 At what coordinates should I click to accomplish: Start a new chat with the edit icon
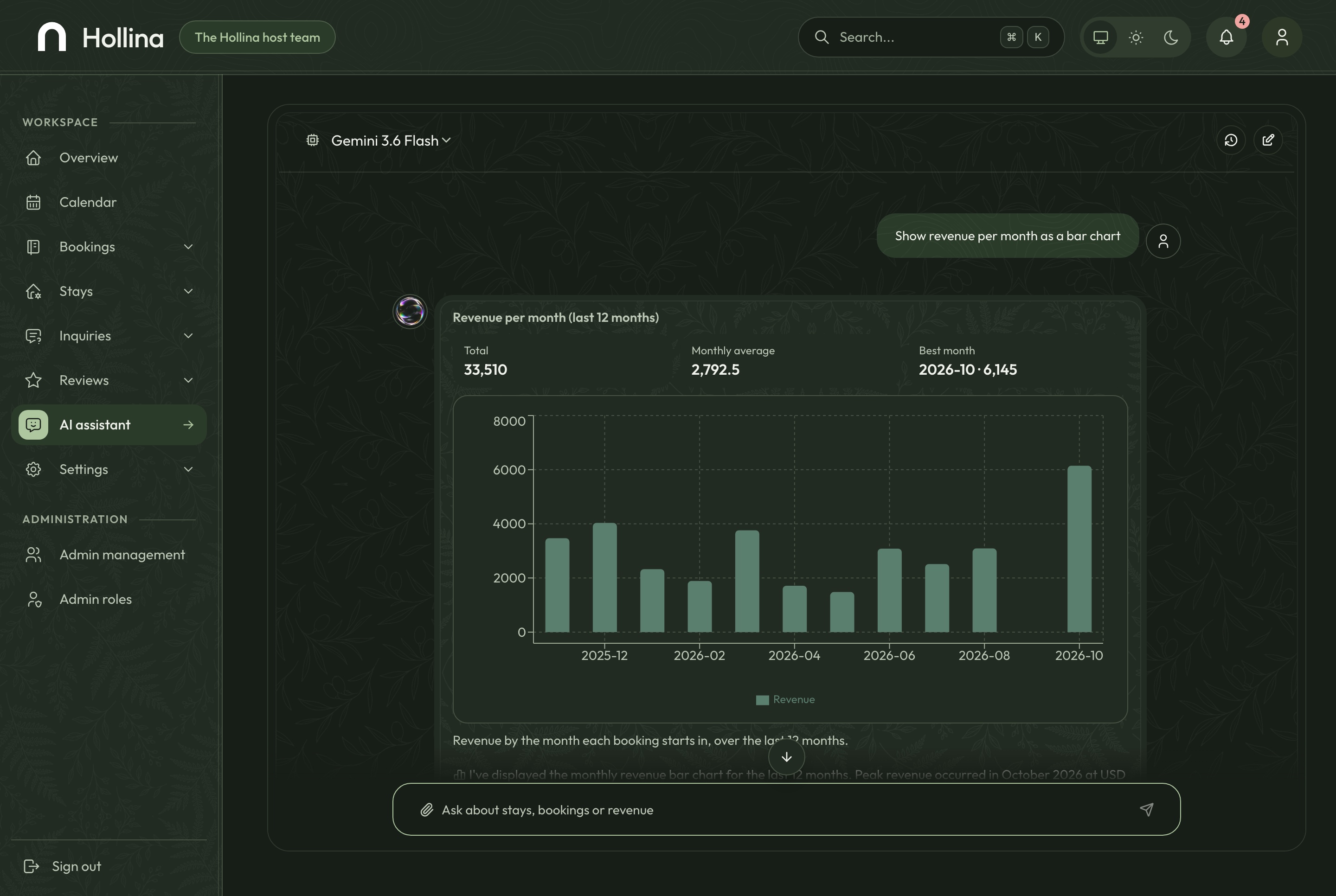(1268, 140)
